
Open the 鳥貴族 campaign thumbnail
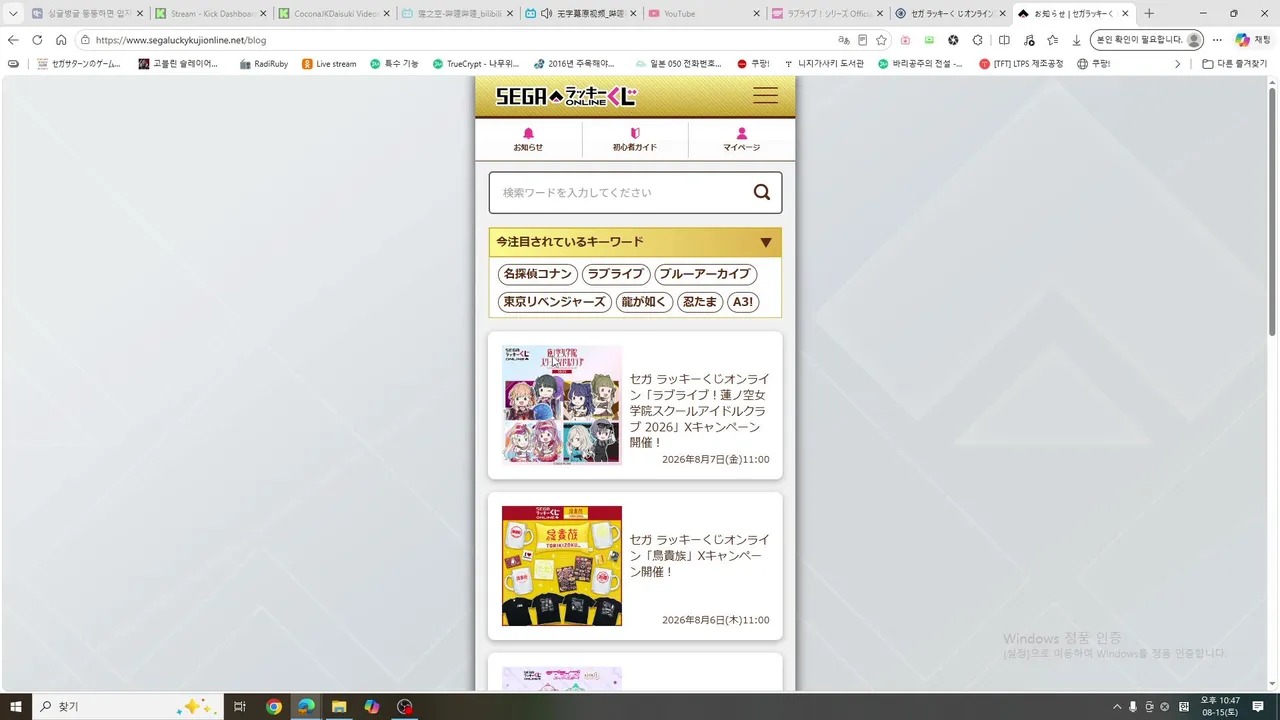(562, 566)
